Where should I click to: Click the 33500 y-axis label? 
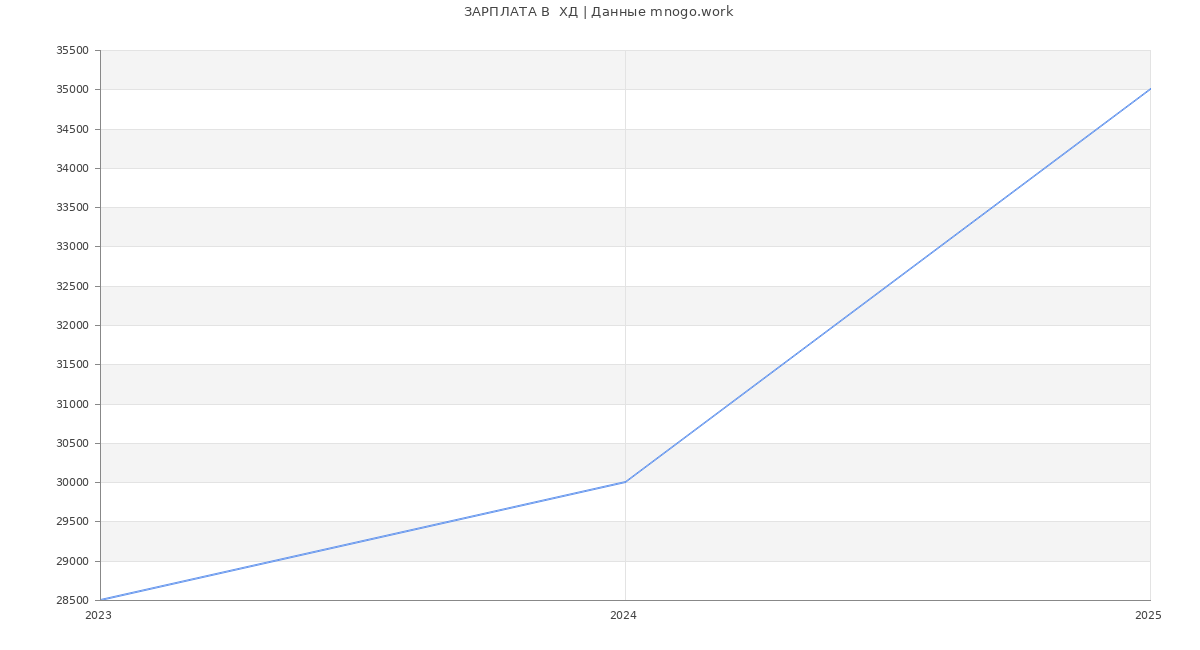click(72, 208)
